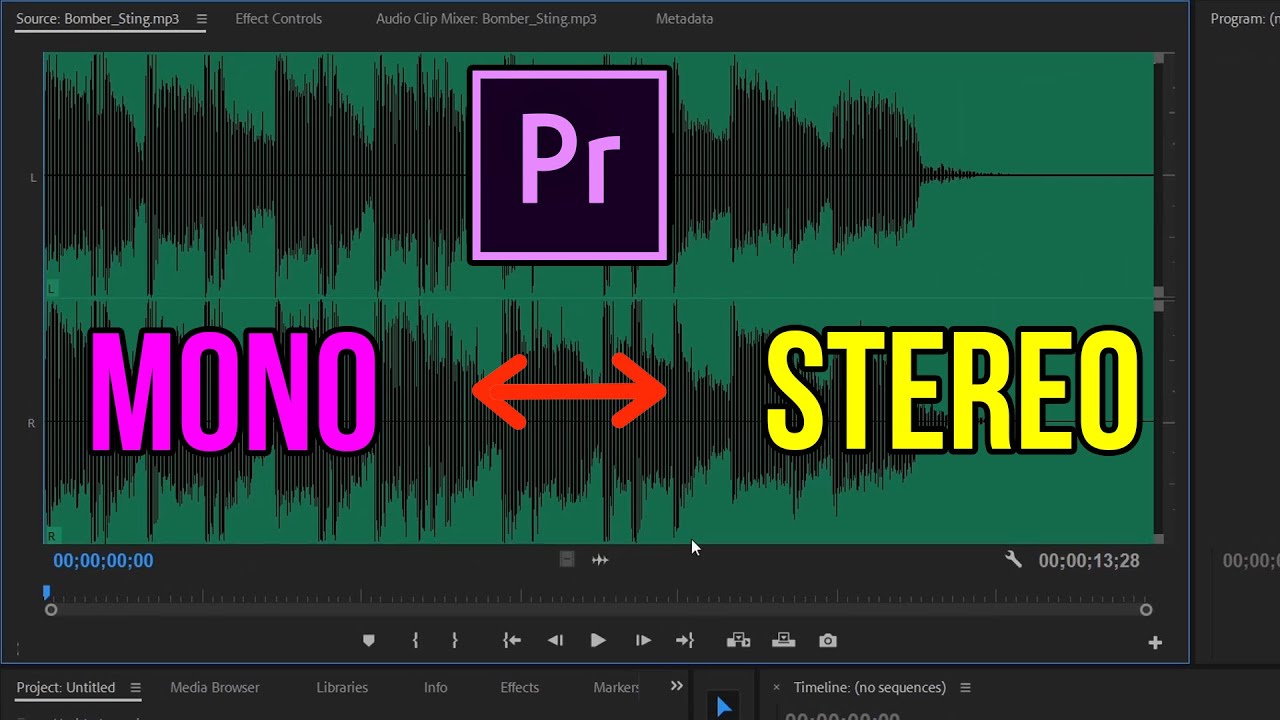Jump to the Out point
1280x720 pixels.
[x=685, y=641]
